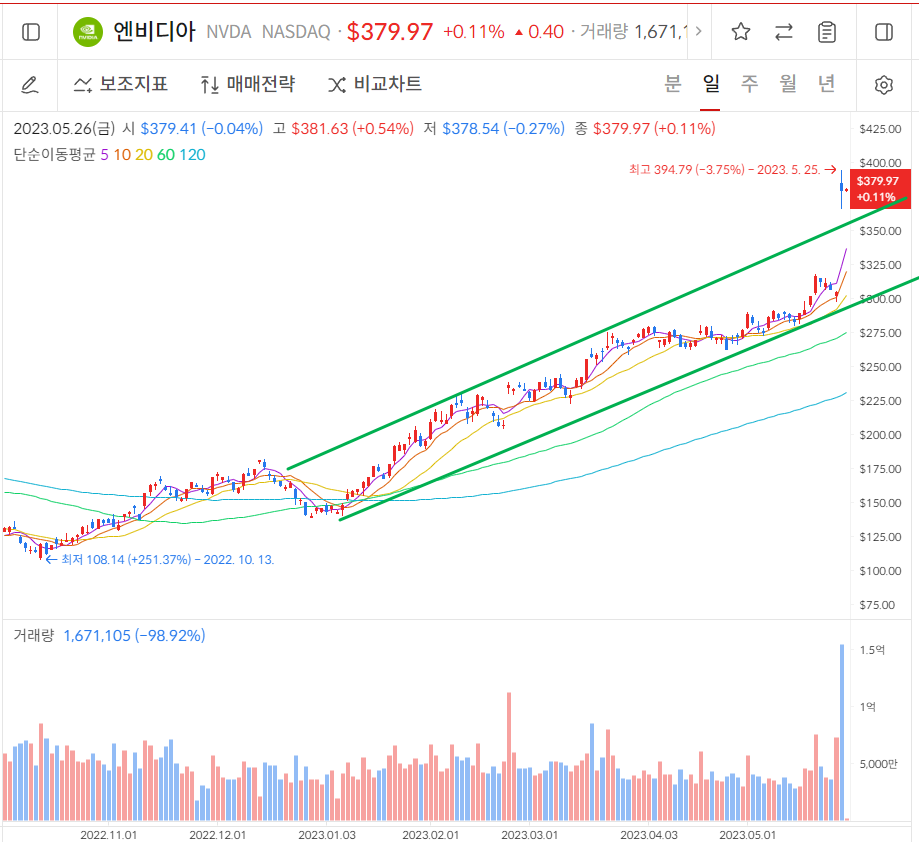919x842 pixels.
Task: Click the $425.00 price axis label
Action: pyautogui.click(x=880, y=129)
